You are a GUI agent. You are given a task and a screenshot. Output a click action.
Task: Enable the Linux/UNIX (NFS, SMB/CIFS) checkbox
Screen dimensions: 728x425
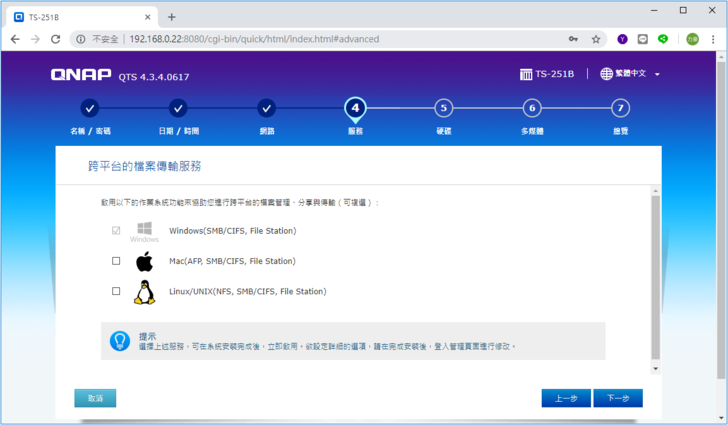click(x=116, y=291)
